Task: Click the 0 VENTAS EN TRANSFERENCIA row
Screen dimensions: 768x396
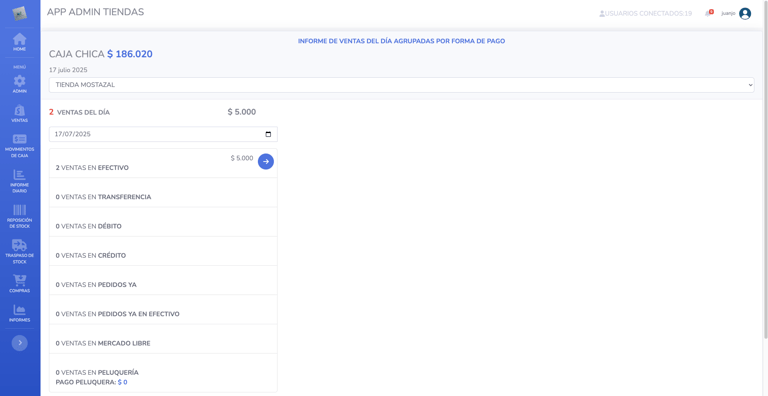Action: point(163,193)
